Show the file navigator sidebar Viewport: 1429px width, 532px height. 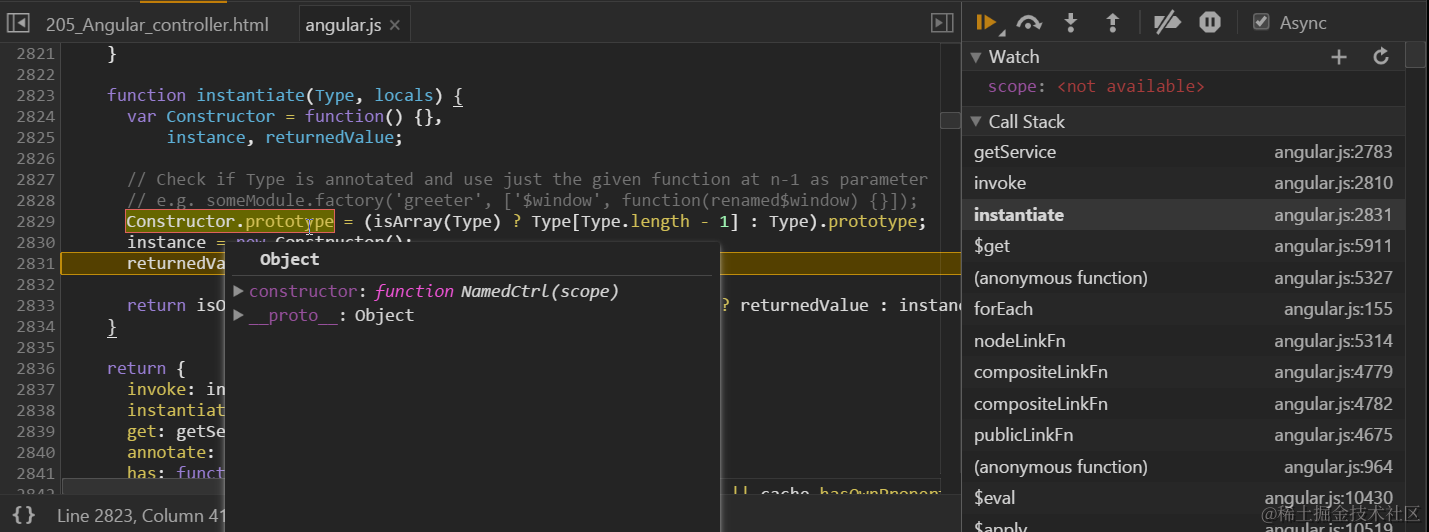click(18, 23)
